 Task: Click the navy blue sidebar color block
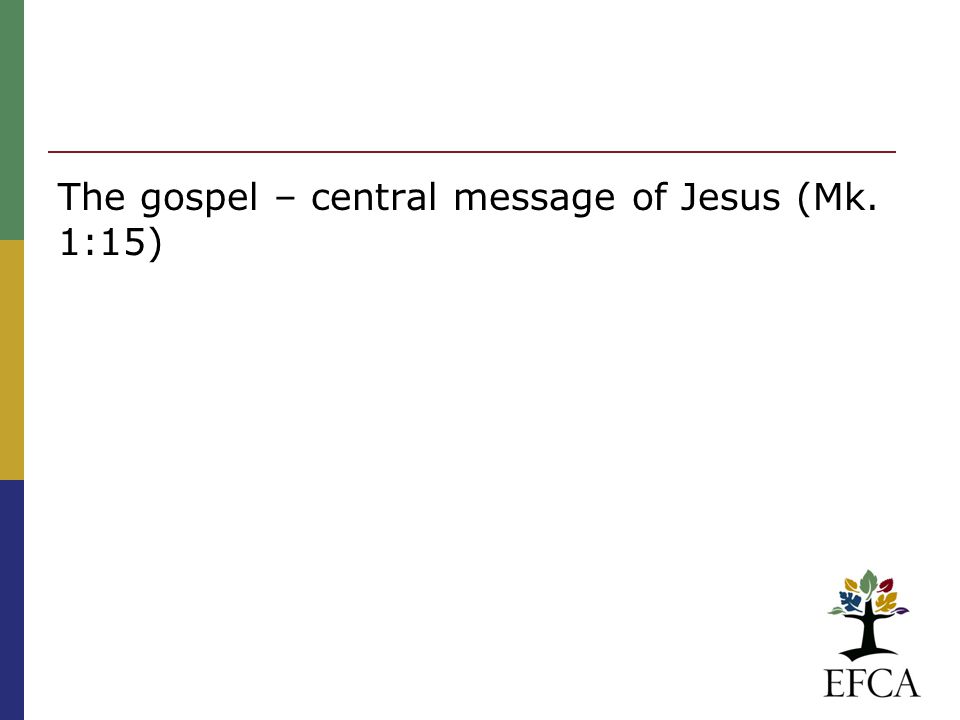(12, 600)
